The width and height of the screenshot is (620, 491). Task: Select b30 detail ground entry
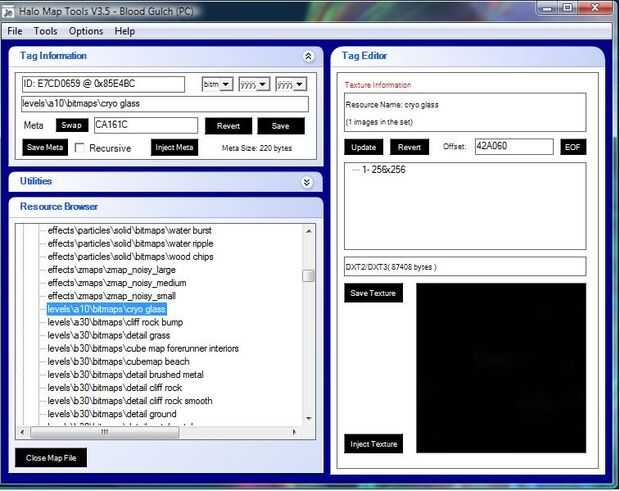[x=112, y=414]
